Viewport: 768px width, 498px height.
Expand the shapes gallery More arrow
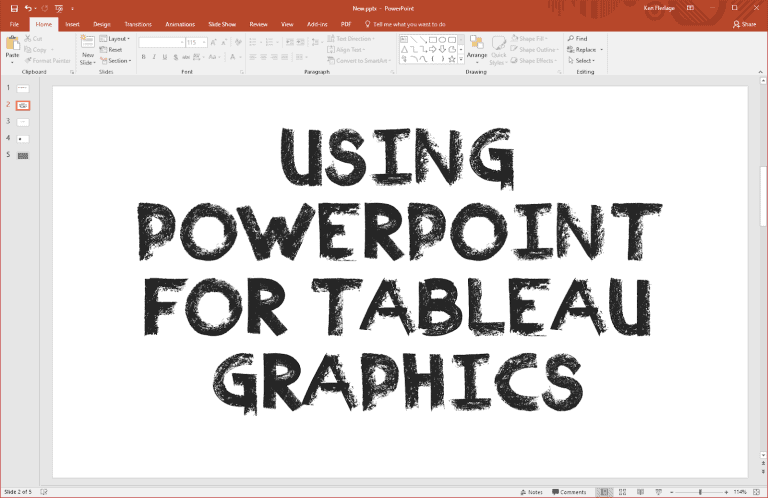[x=461, y=59]
